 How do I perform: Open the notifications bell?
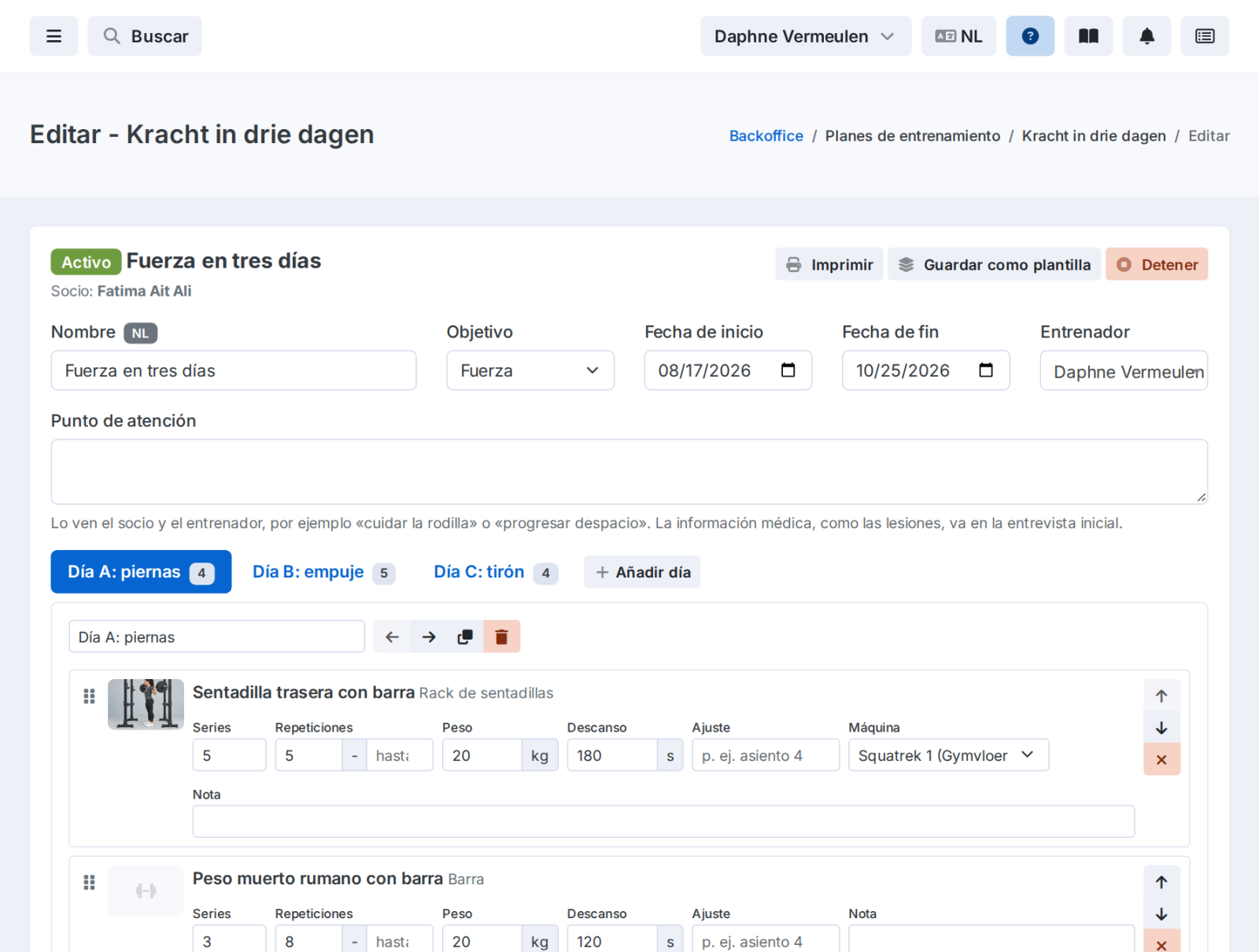pyautogui.click(x=1147, y=36)
